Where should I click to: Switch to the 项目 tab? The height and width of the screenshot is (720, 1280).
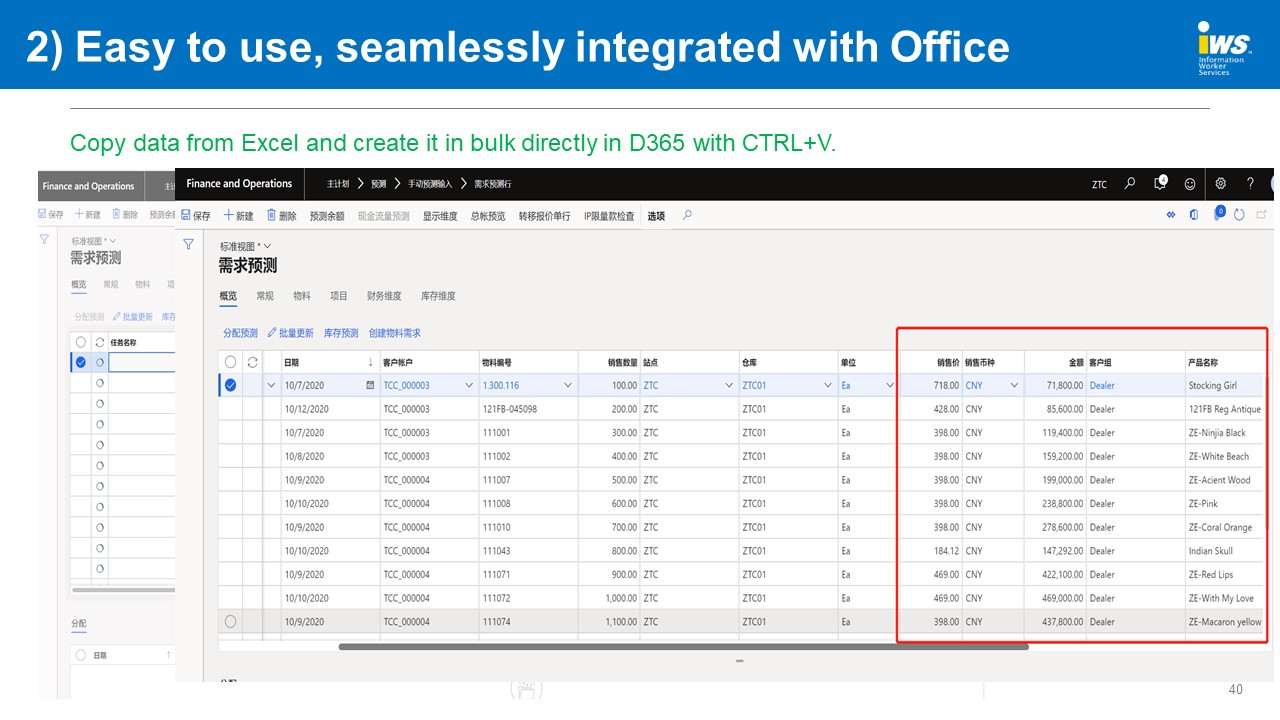(x=339, y=296)
